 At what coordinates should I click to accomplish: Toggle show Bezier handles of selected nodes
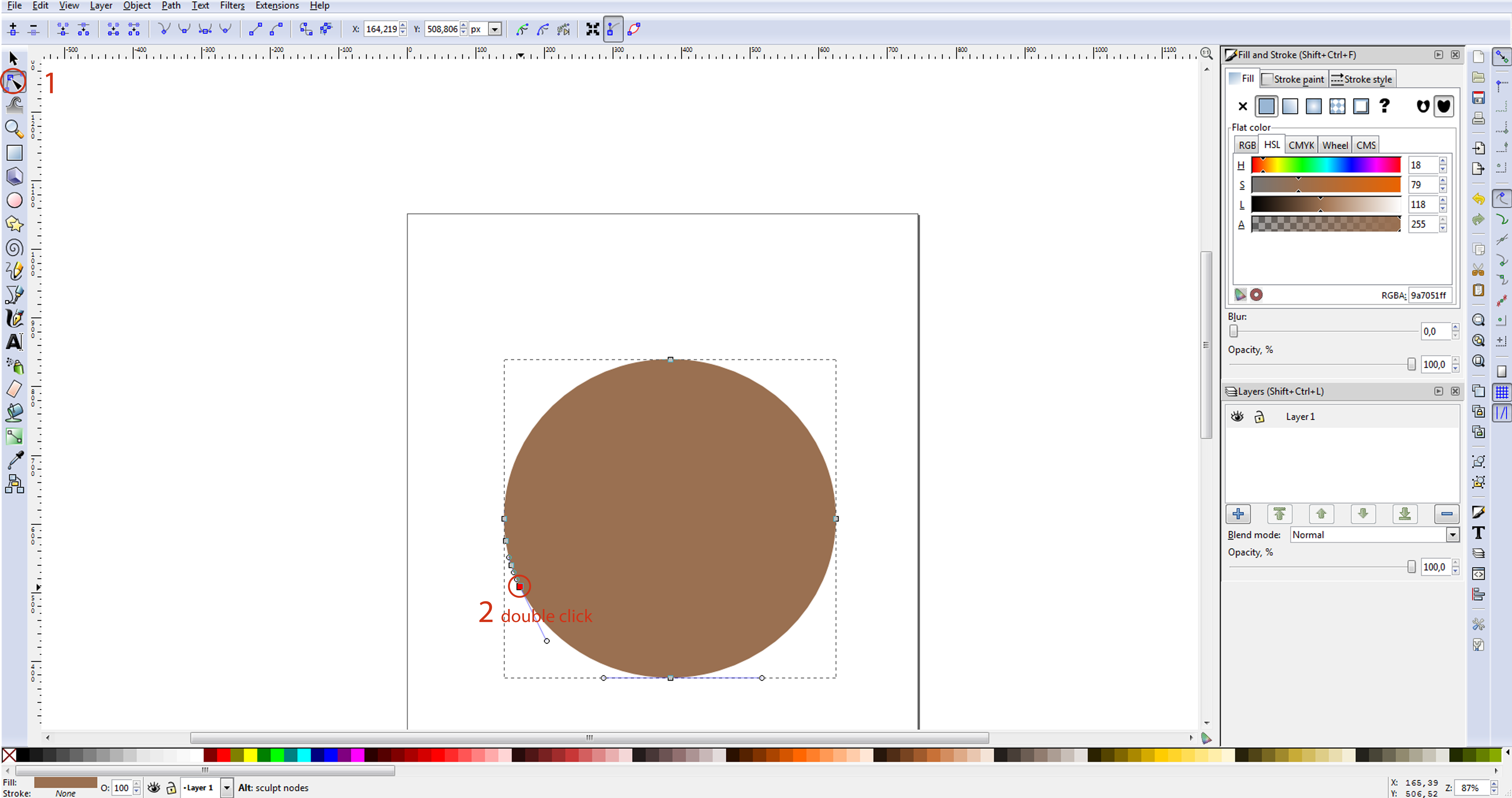[x=613, y=29]
